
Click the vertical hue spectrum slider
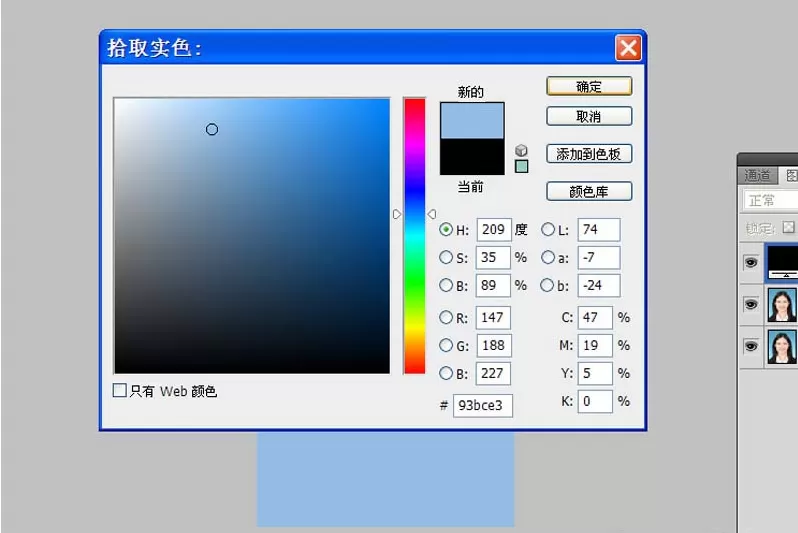click(415, 236)
